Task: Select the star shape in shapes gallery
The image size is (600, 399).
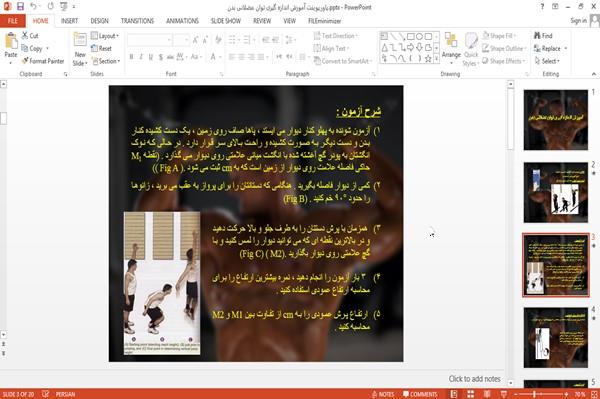Action: (x=428, y=59)
